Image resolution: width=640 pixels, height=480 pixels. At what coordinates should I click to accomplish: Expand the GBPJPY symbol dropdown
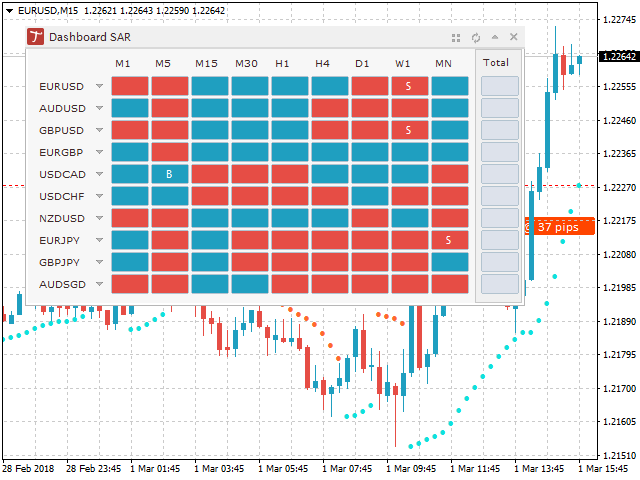point(99,262)
